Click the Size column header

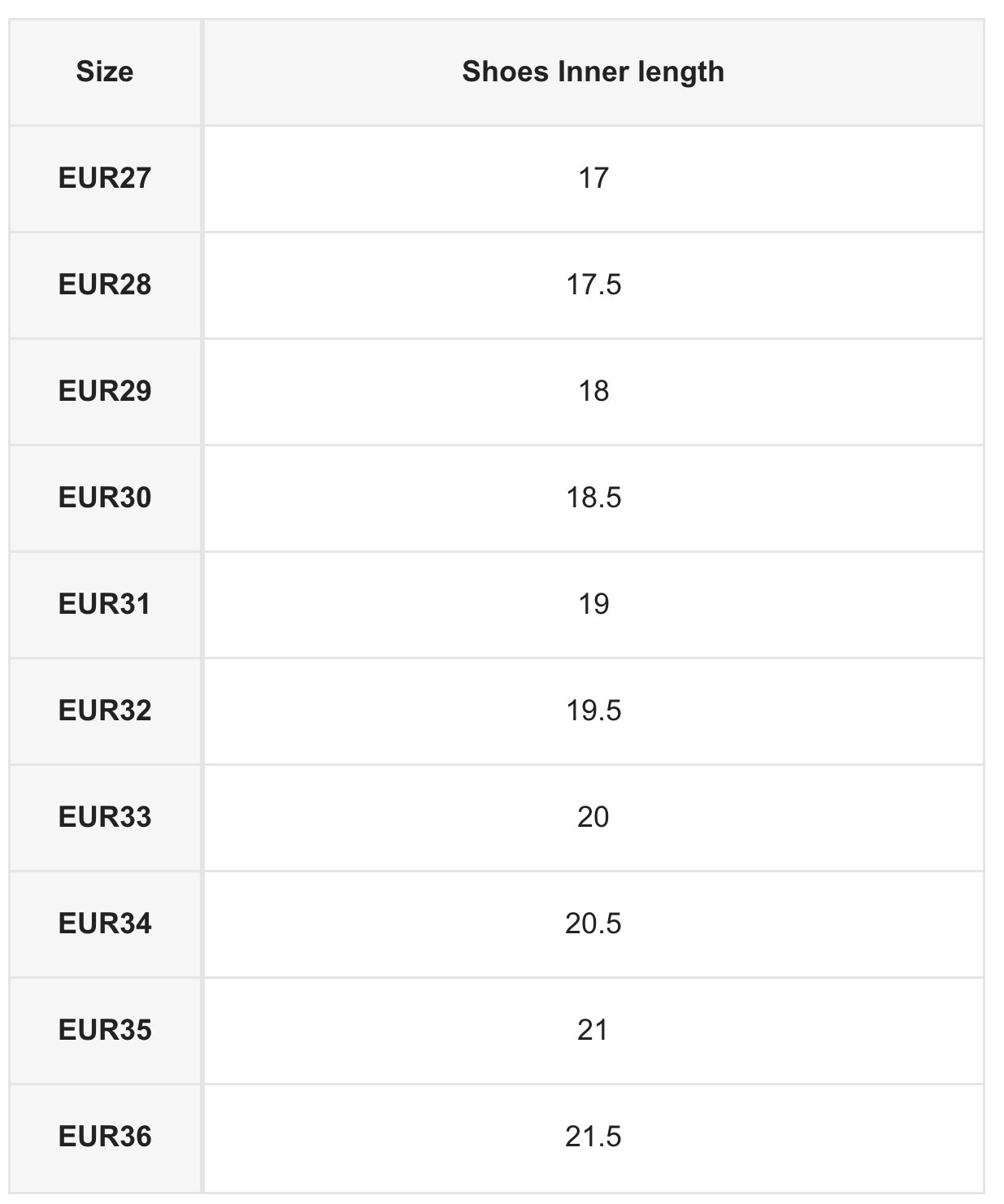click(x=105, y=72)
